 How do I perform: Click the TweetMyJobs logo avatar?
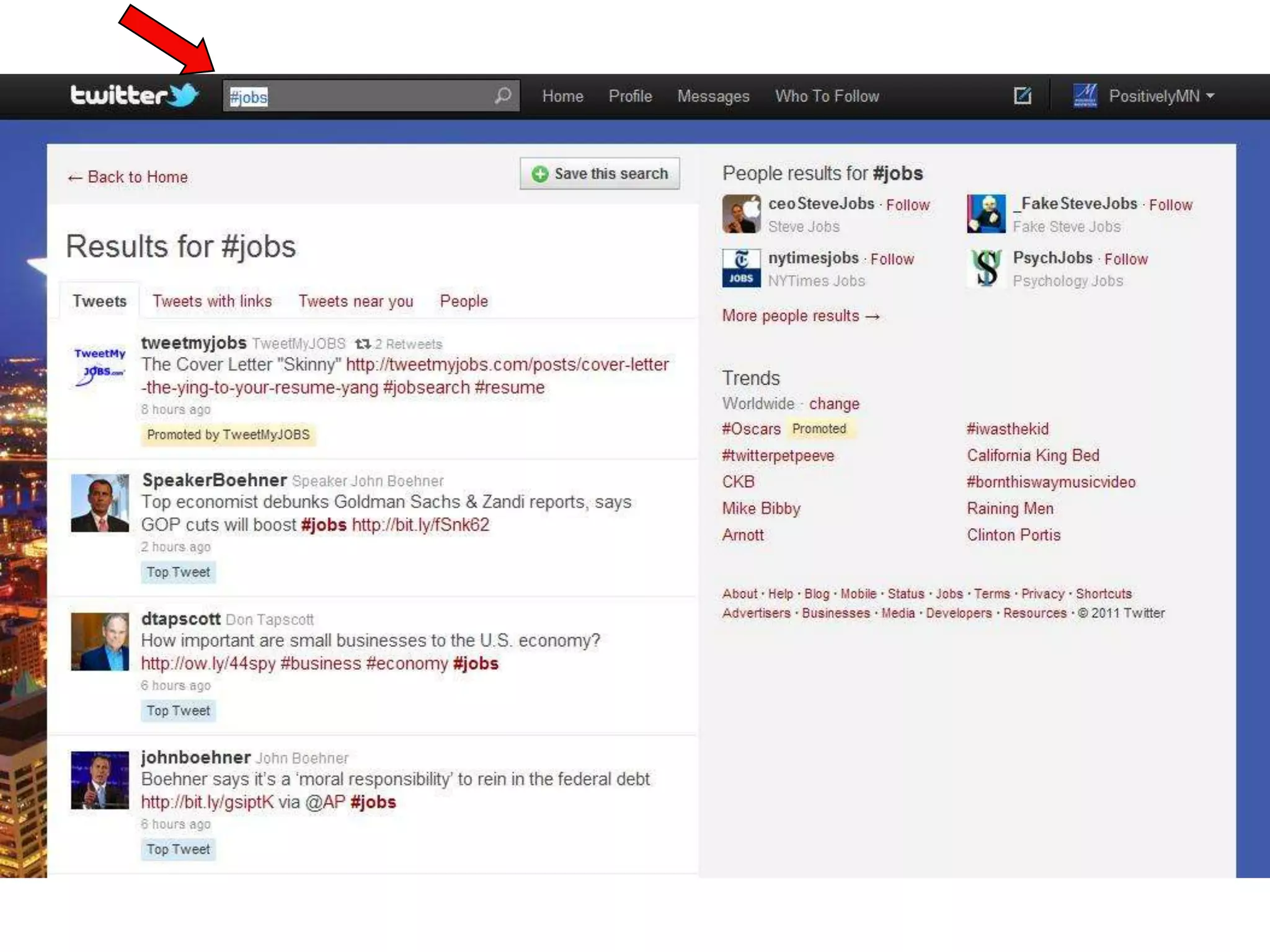100,366
